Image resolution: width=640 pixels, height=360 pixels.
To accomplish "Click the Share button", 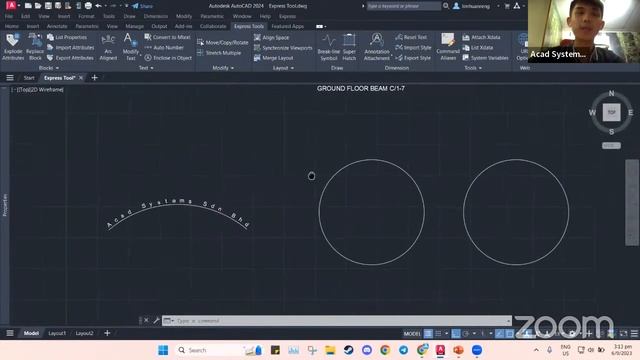I will [142, 6].
